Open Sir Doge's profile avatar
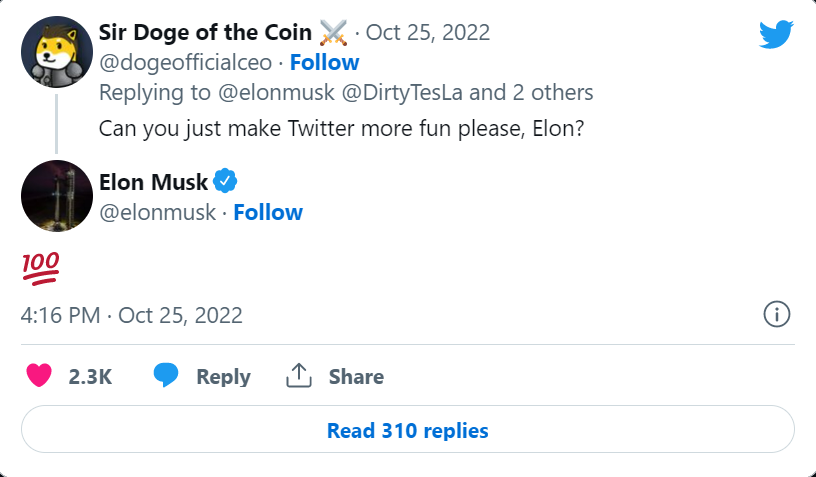Image resolution: width=816 pixels, height=477 pixels. pos(57,52)
